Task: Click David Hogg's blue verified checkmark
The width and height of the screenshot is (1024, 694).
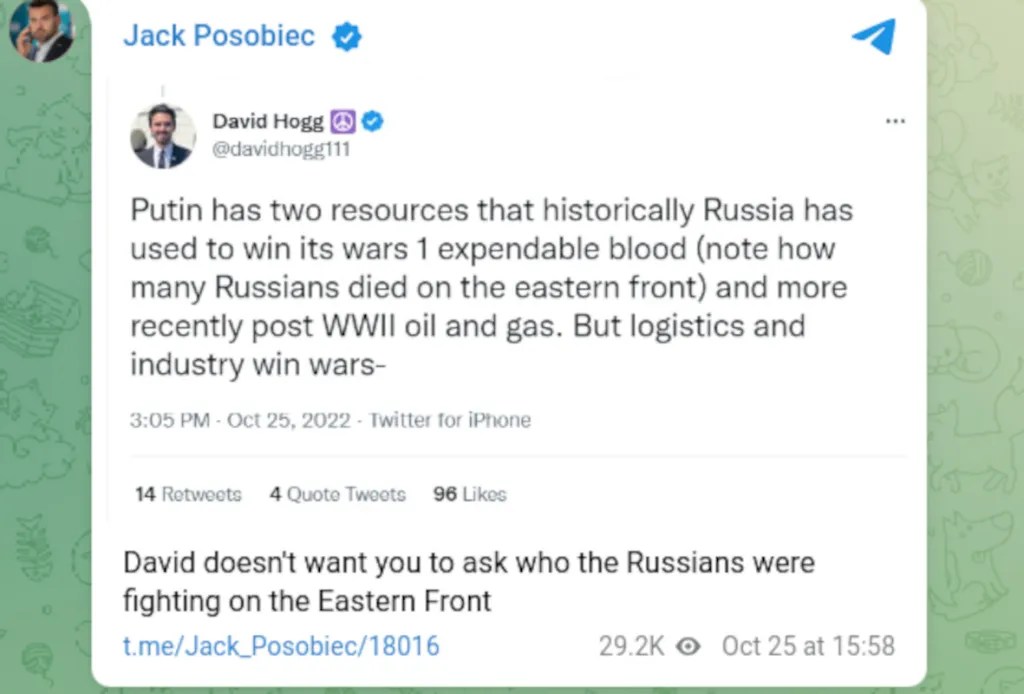Action: (372, 122)
